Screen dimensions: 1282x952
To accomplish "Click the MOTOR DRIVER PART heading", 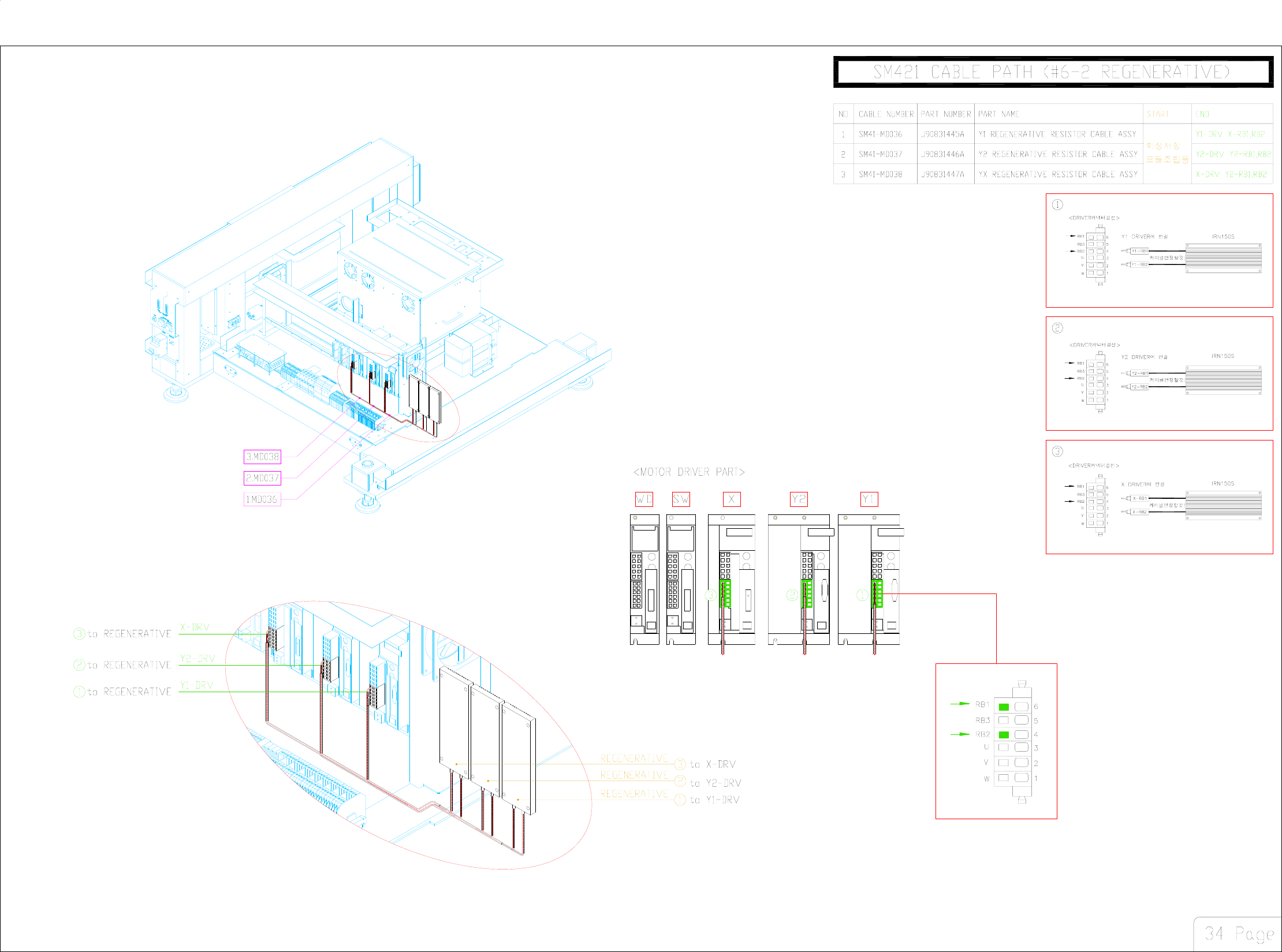I will (x=689, y=472).
